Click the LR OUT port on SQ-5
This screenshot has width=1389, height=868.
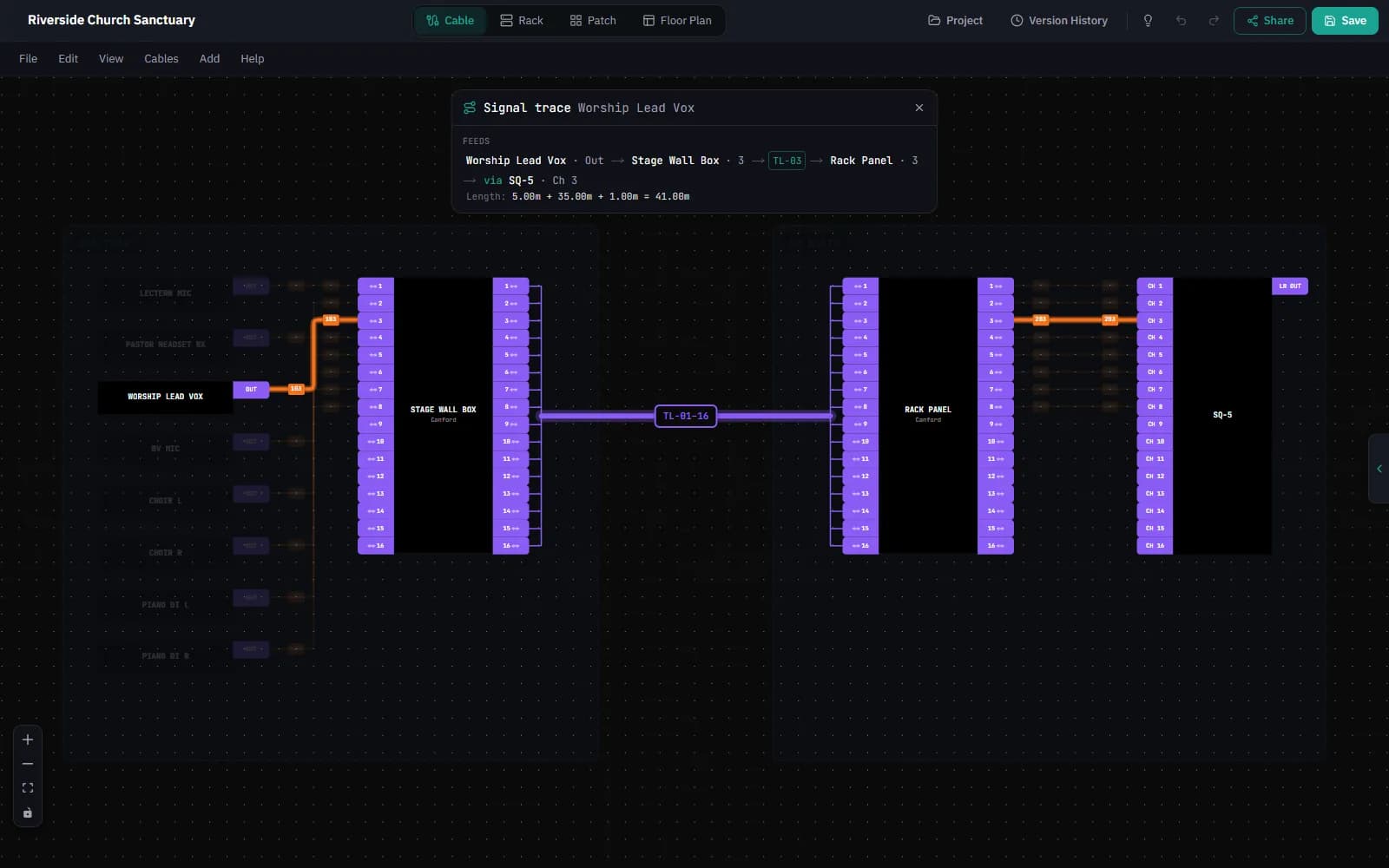1290,286
